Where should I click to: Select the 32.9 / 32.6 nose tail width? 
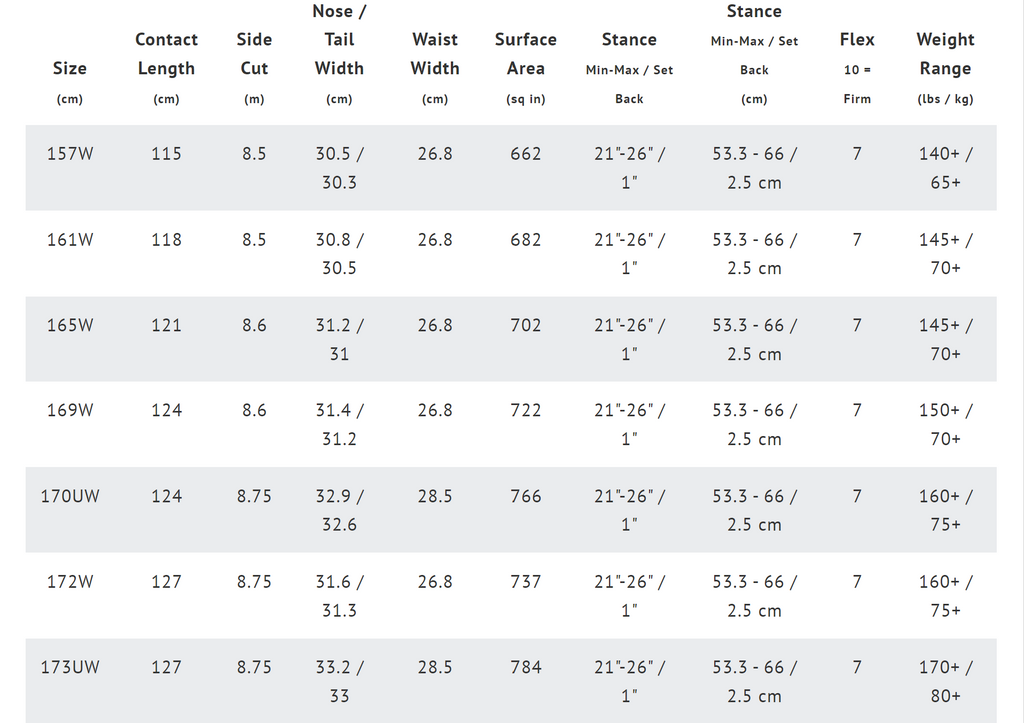339,510
